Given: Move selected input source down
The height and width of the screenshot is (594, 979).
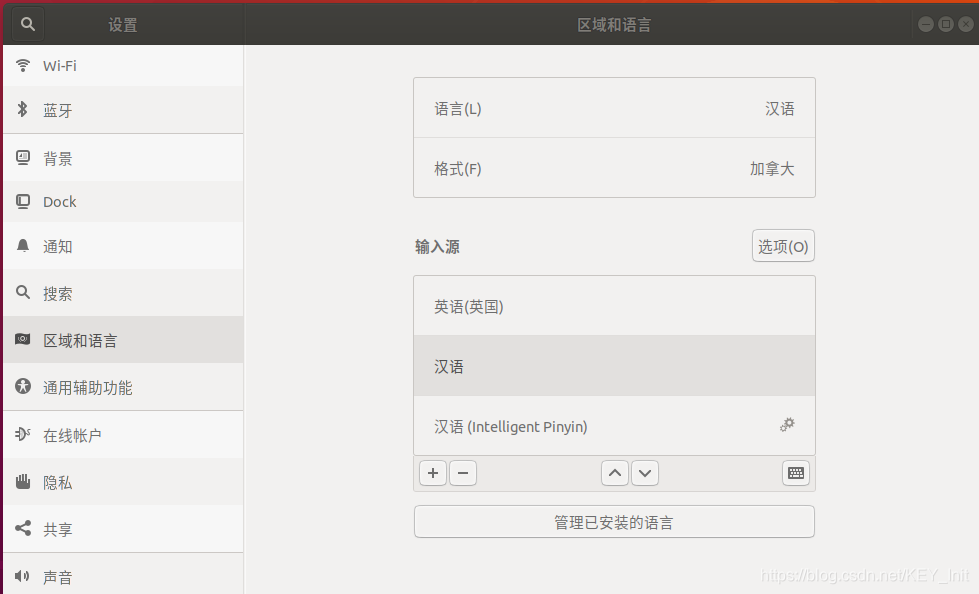Looking at the screenshot, I should [x=645, y=473].
